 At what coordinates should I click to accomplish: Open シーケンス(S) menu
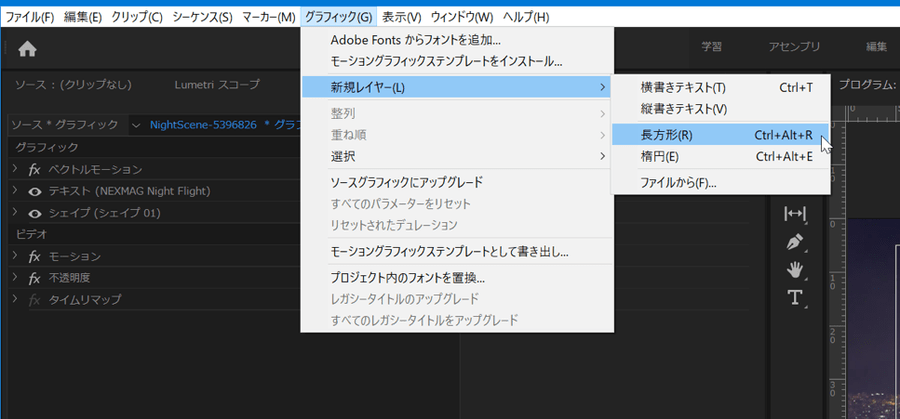203,17
